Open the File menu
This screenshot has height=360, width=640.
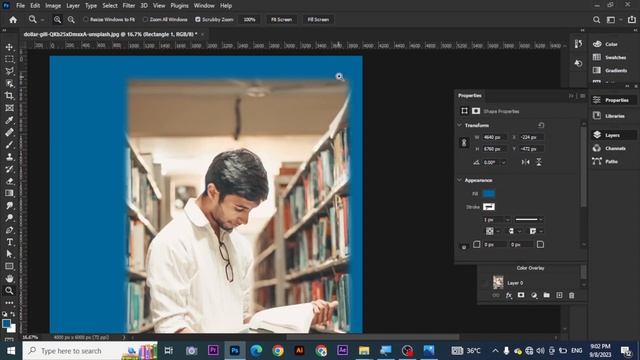click(x=20, y=6)
